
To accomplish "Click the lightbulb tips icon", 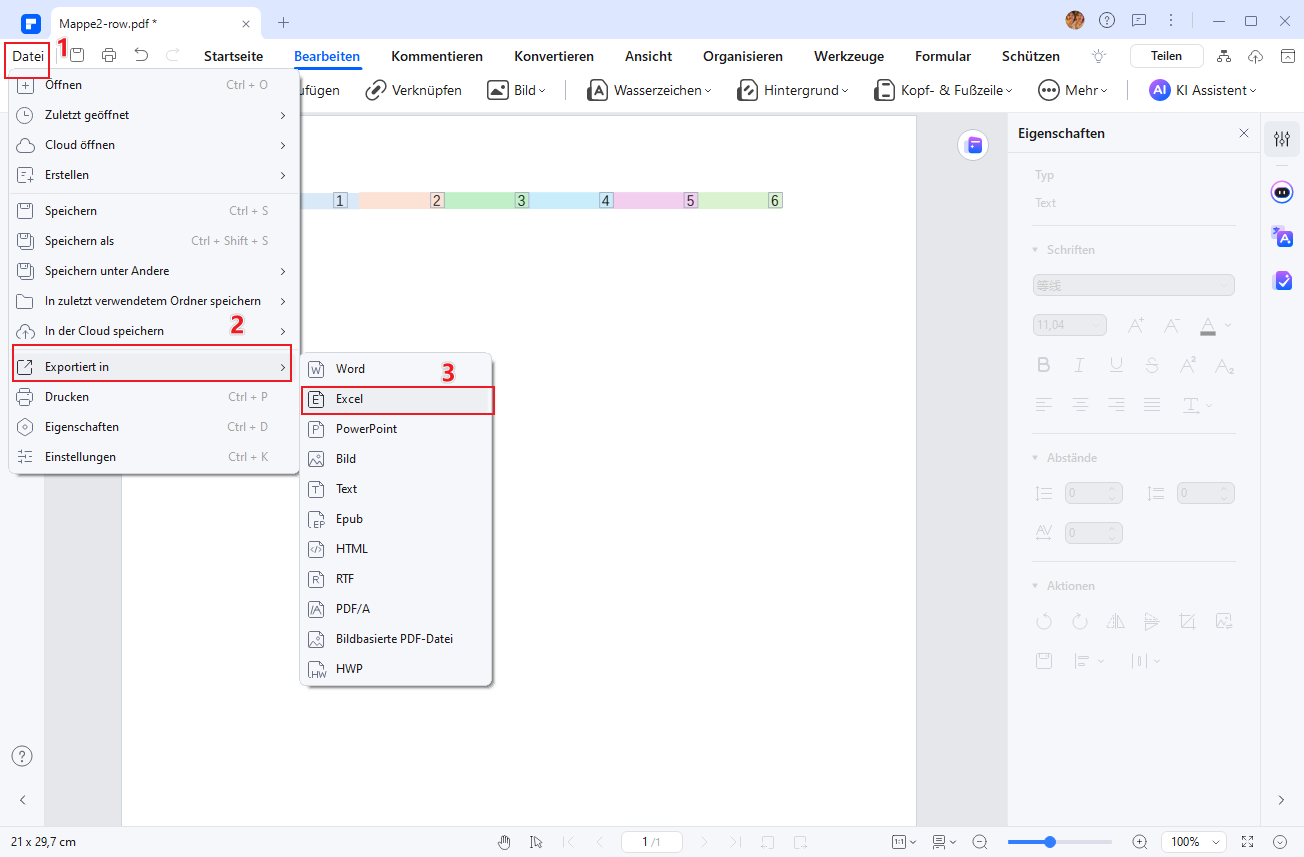I will pos(1100,56).
